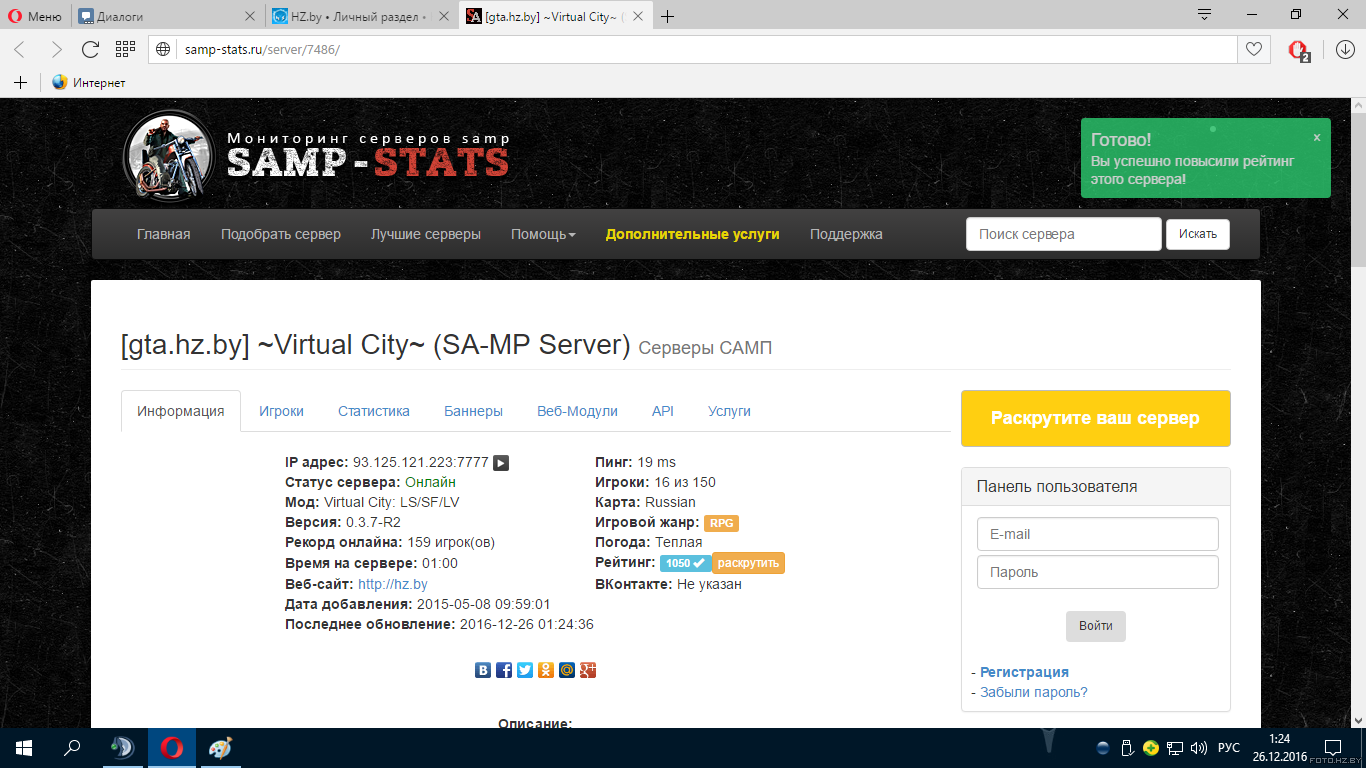Image resolution: width=1366 pixels, height=768 pixels.
Task: Click the SAMP-STATS biker logo
Action: 168,155
